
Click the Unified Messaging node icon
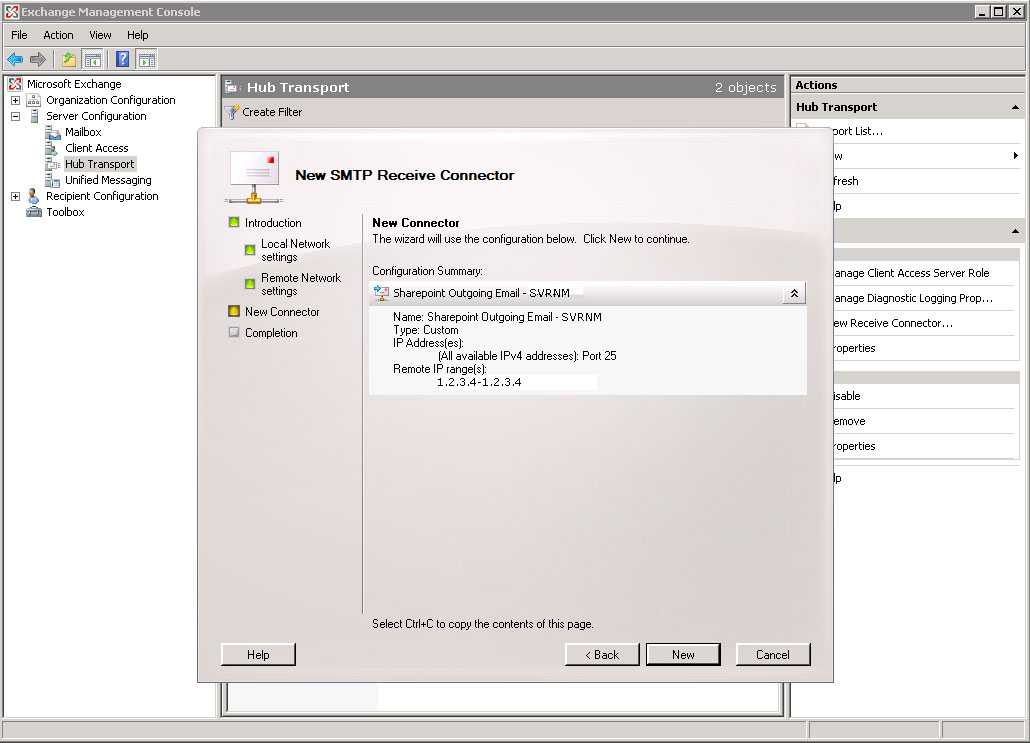53,180
